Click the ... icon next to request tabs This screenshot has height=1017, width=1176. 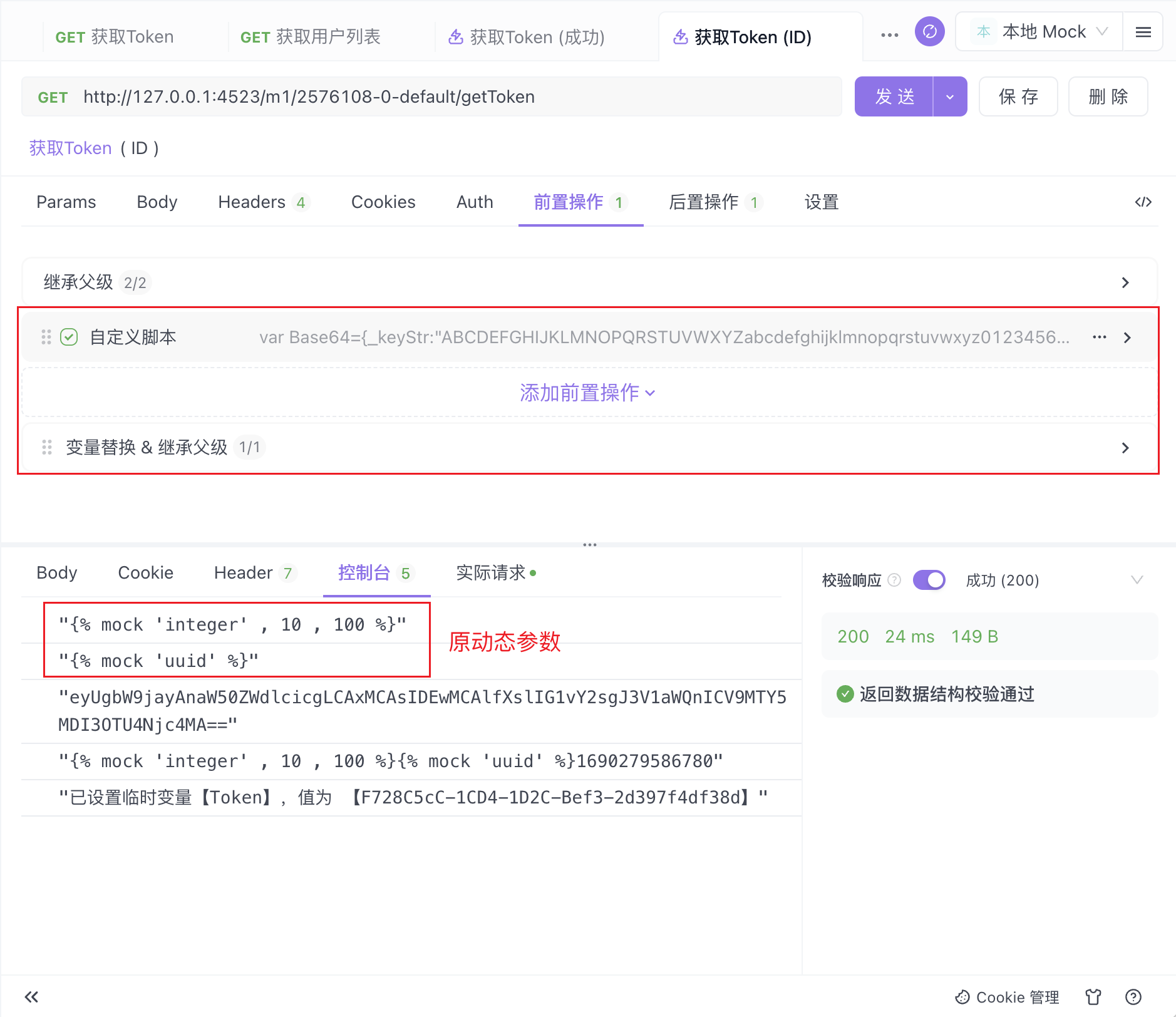click(x=890, y=36)
